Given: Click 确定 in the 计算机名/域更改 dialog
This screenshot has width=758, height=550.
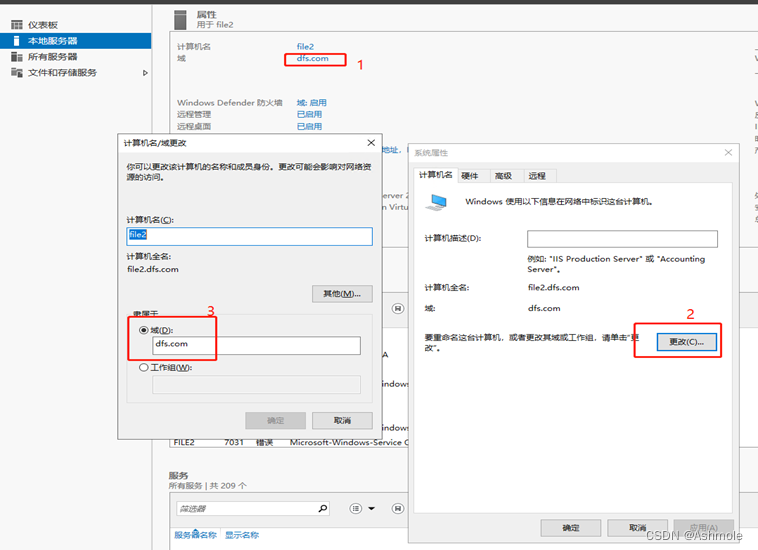Looking at the screenshot, I should [x=276, y=420].
